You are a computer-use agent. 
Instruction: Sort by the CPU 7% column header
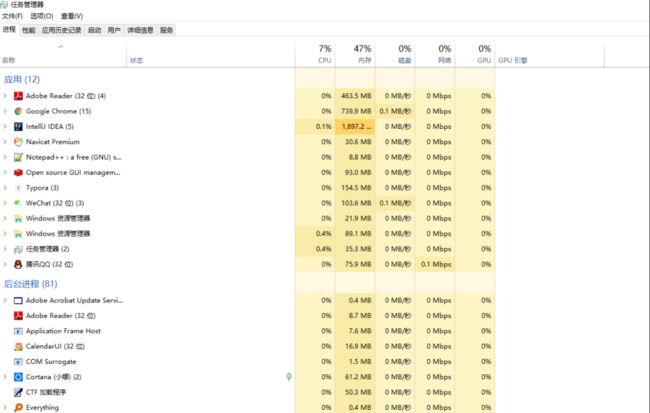pos(315,55)
